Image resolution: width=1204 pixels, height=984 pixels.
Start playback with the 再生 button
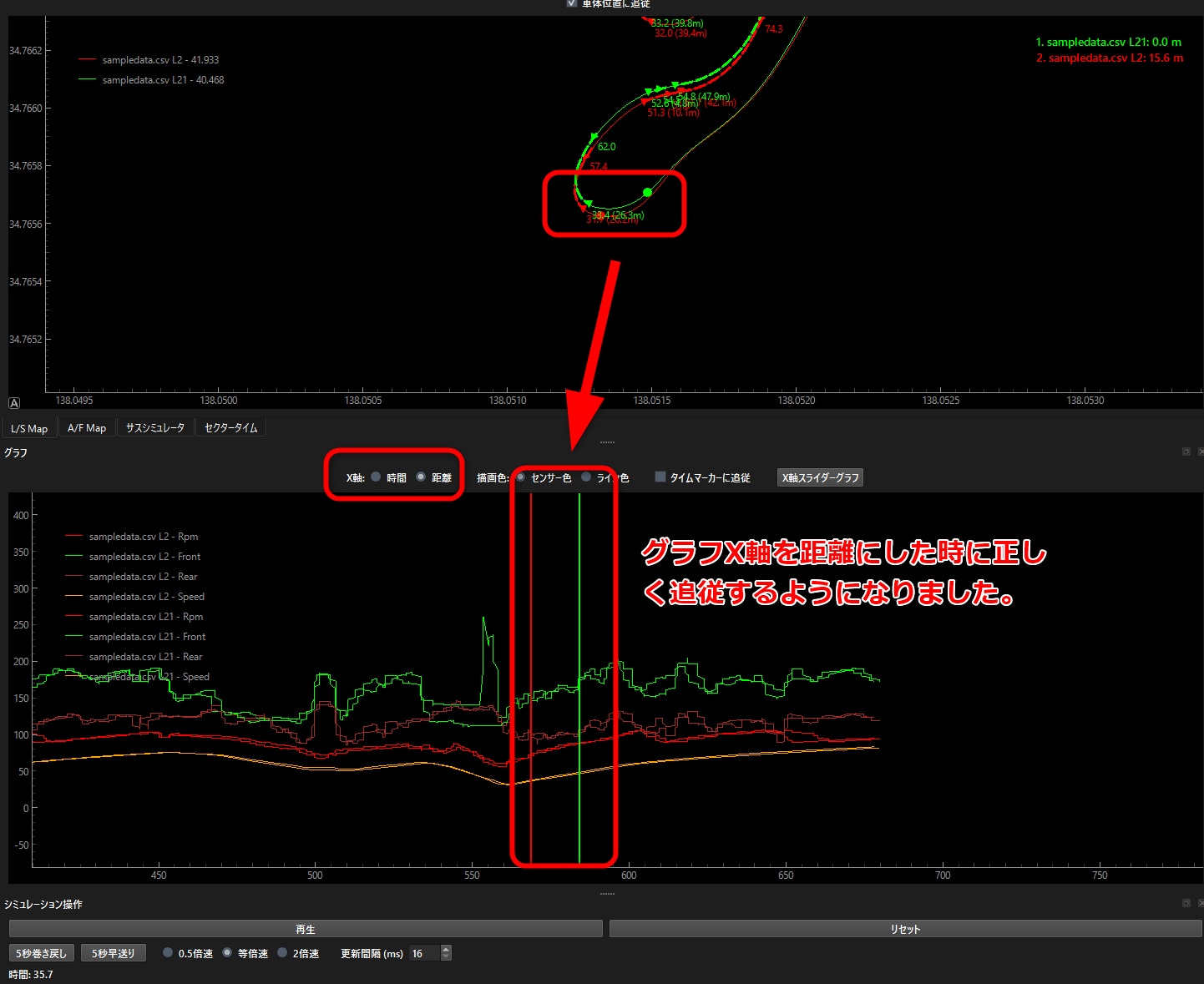[x=306, y=929]
